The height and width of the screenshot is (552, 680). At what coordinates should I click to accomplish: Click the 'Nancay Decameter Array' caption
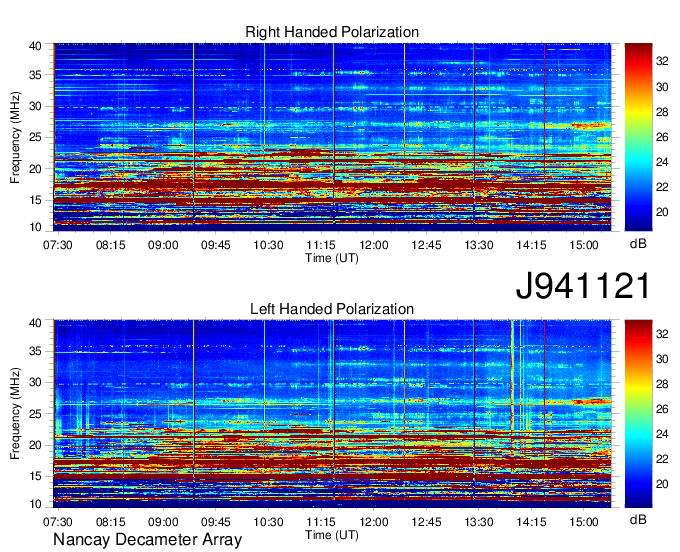point(147,539)
